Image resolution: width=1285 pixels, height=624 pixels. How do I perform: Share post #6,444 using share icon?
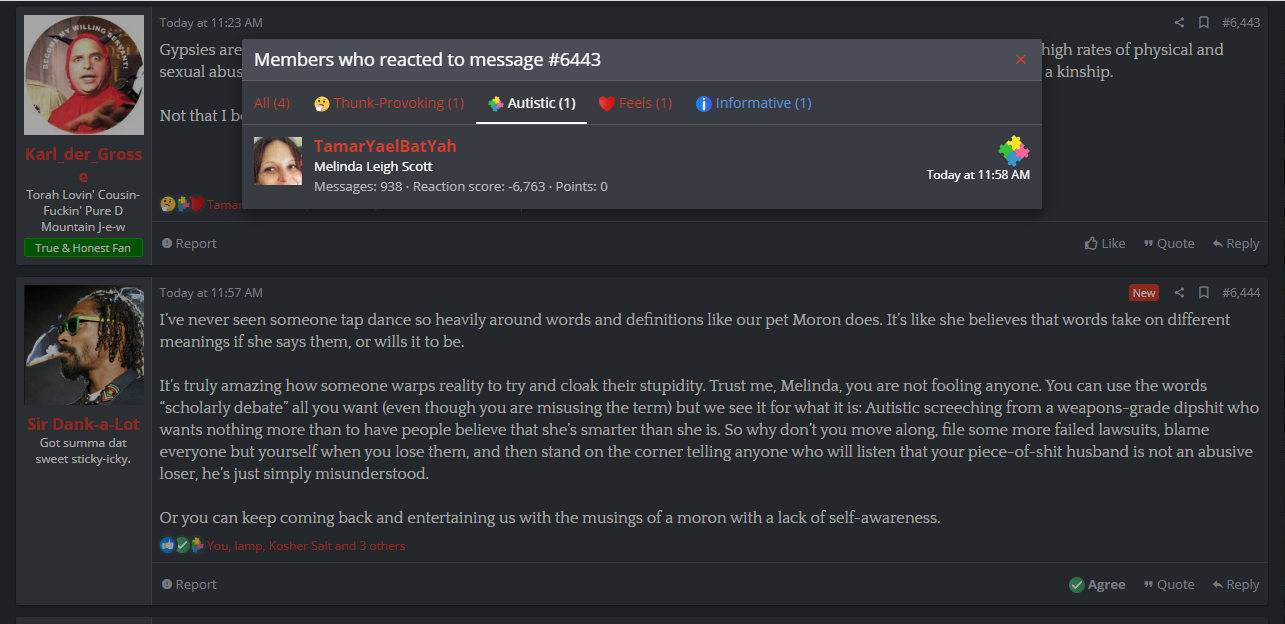(1179, 292)
